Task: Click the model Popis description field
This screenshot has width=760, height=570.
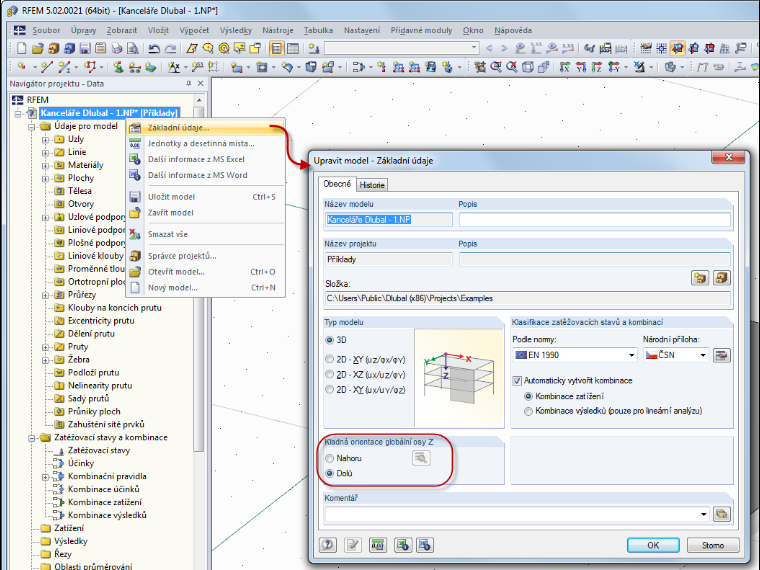Action: point(595,220)
